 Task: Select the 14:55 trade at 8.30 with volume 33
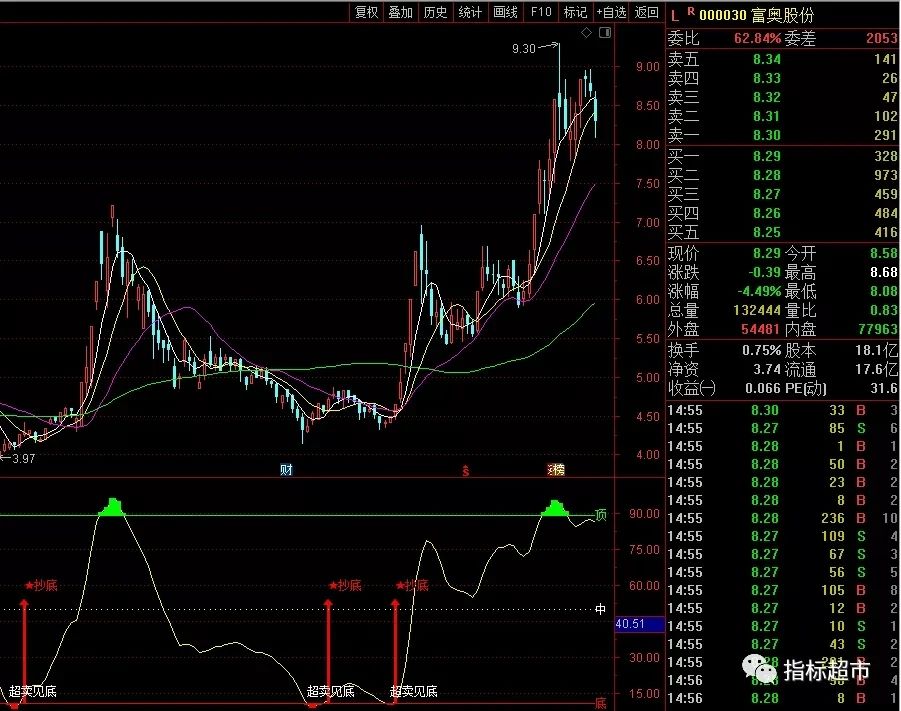(x=783, y=410)
